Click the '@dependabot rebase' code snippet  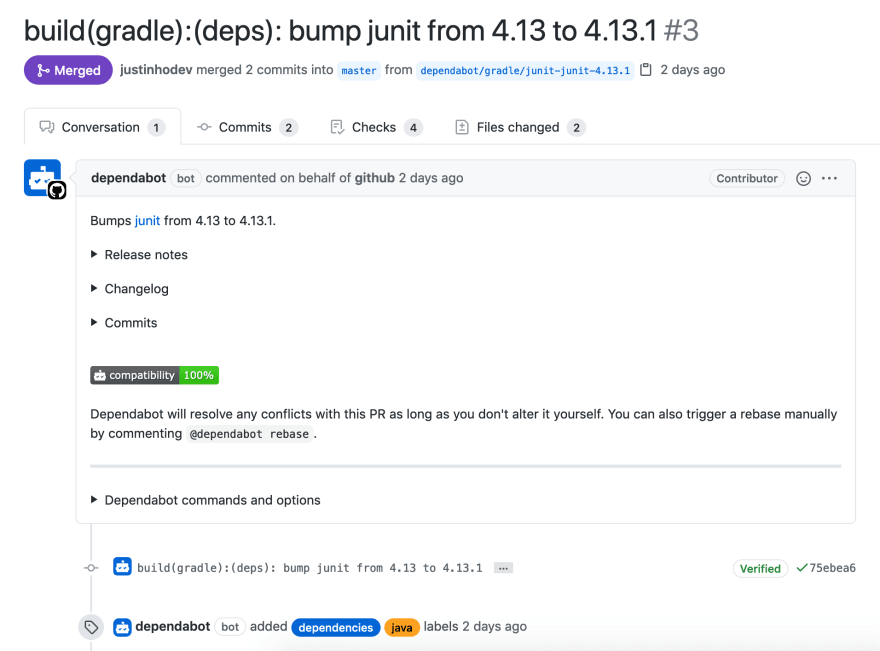(249, 434)
